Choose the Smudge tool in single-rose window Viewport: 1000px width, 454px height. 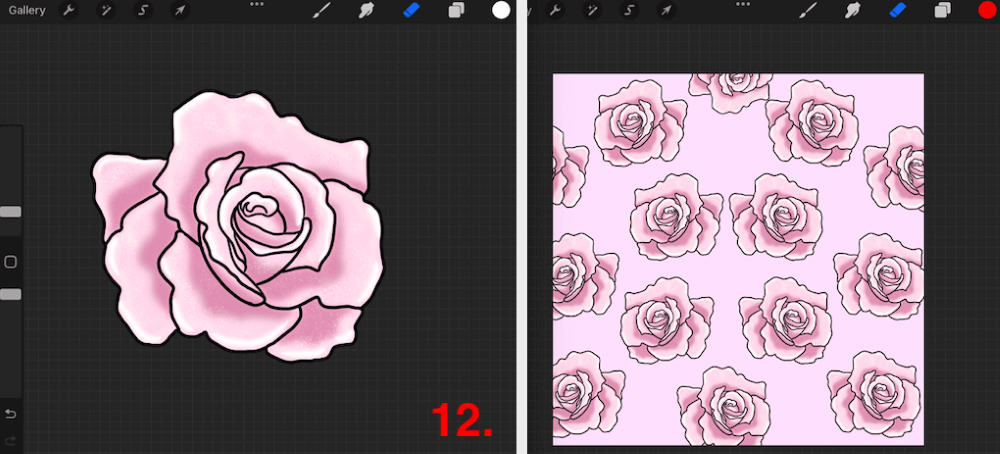[x=366, y=10]
